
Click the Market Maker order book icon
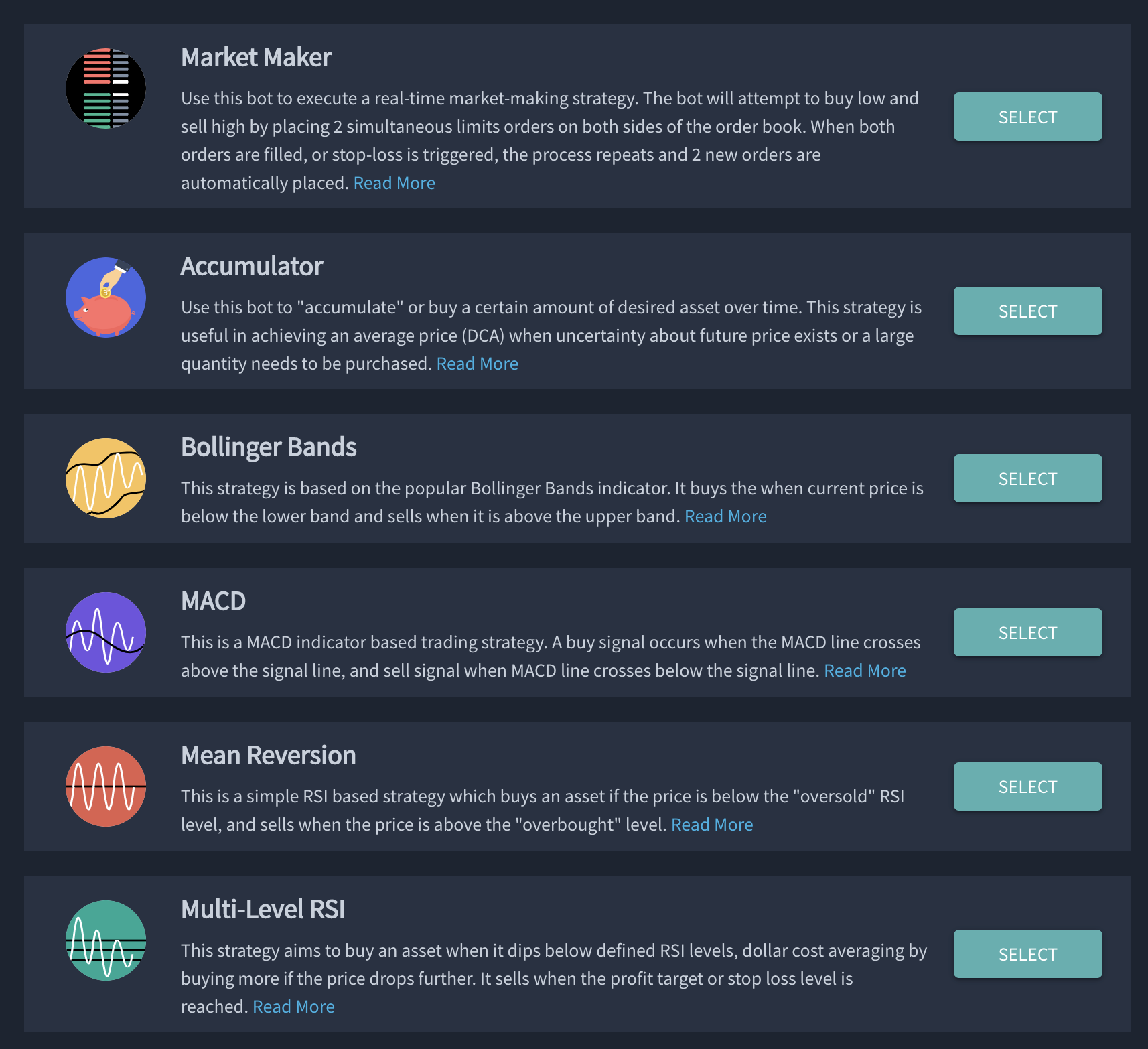click(106, 88)
